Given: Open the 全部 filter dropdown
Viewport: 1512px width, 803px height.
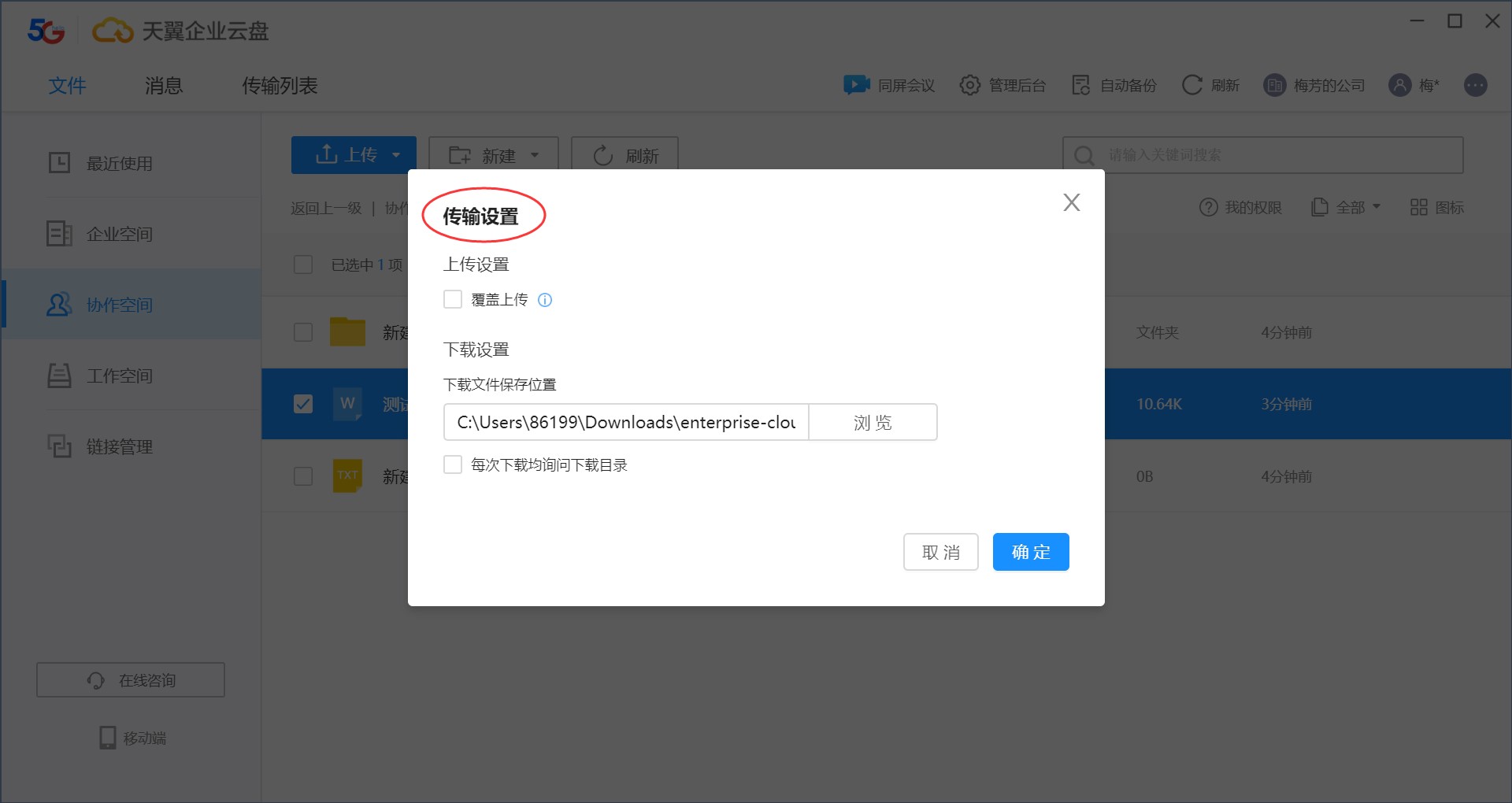Looking at the screenshot, I should pyautogui.click(x=1346, y=207).
